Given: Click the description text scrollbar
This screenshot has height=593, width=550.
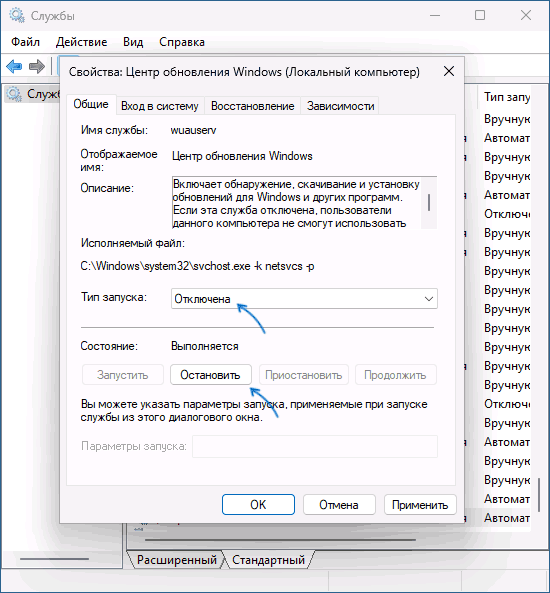Looking at the screenshot, I should coord(429,202).
